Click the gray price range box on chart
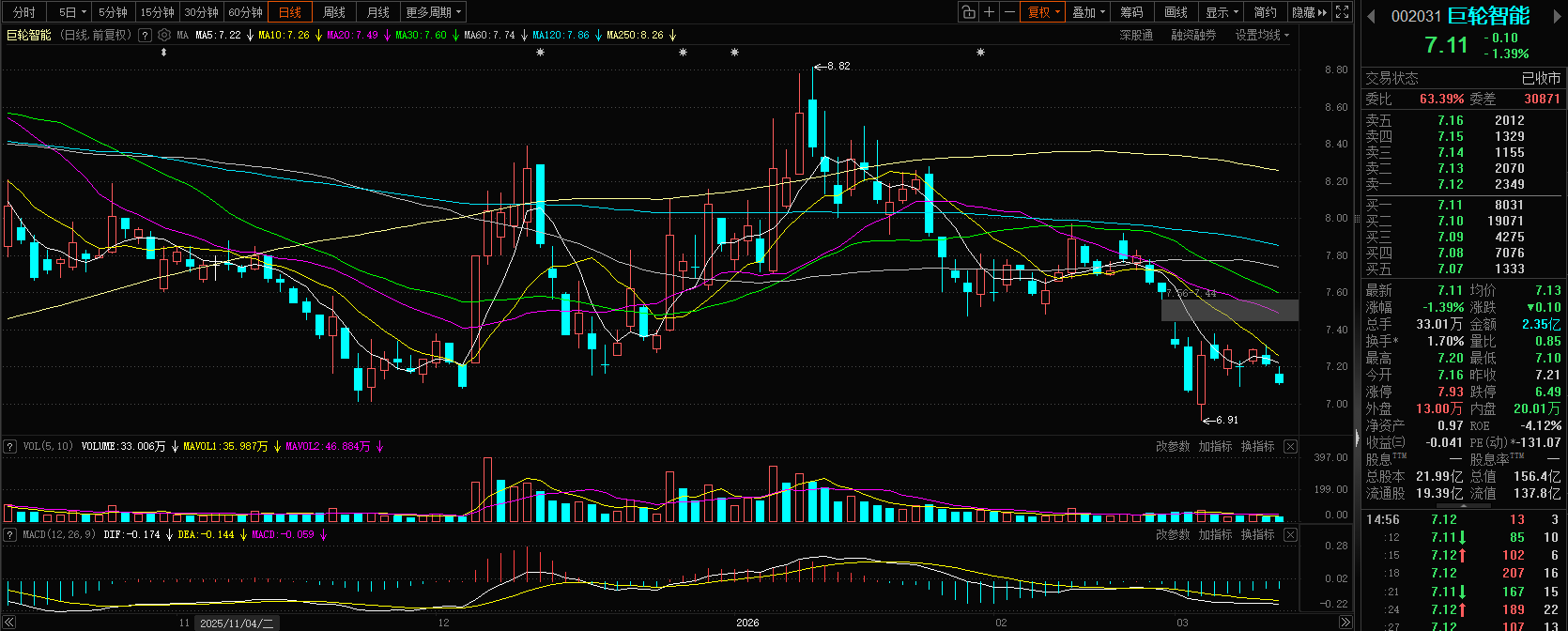Image resolution: width=1568 pixels, height=631 pixels. click(1229, 310)
